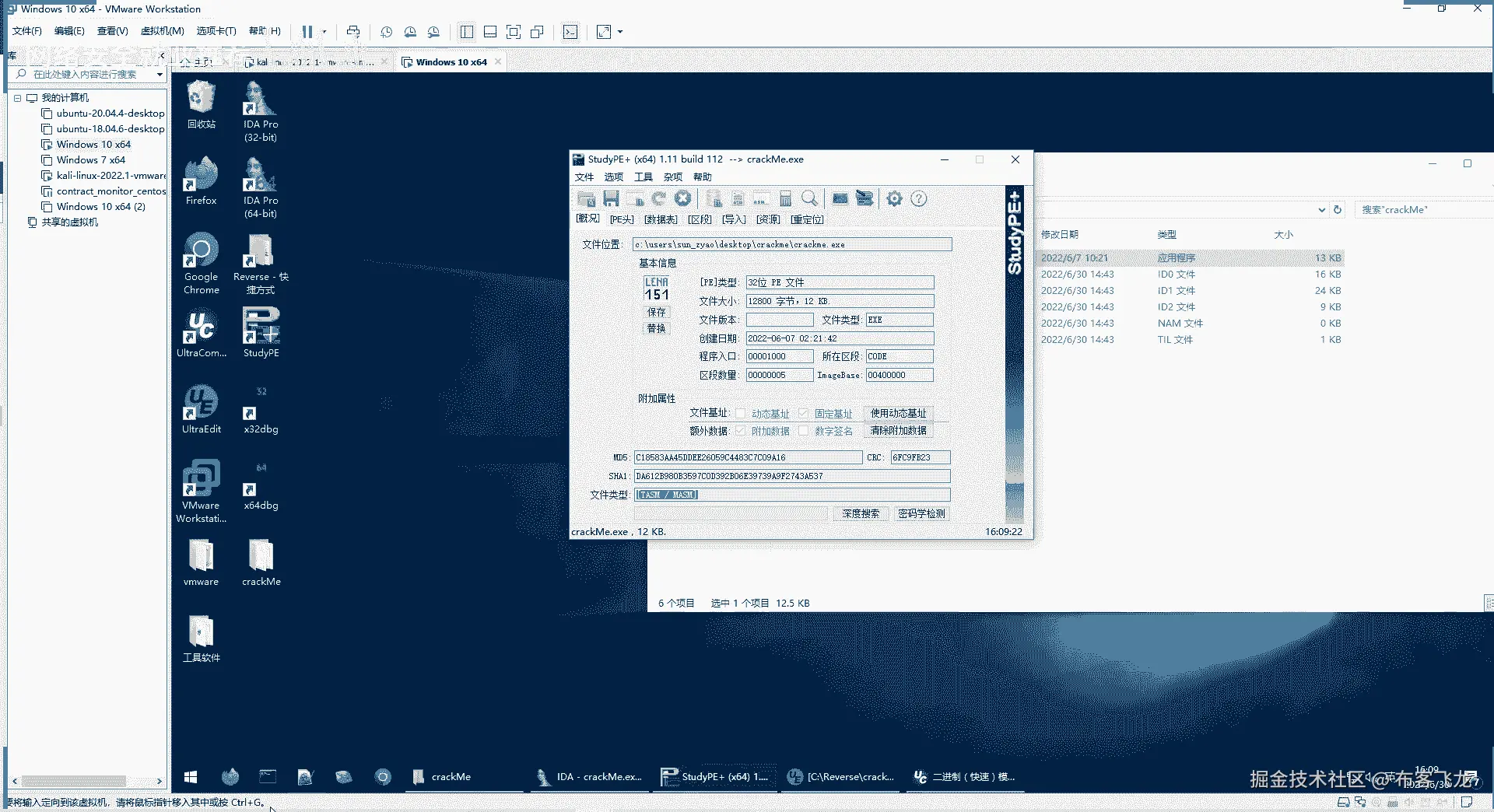Toggle the 动态基址 checkbox
This screenshot has width=1494, height=812.
coord(741,414)
